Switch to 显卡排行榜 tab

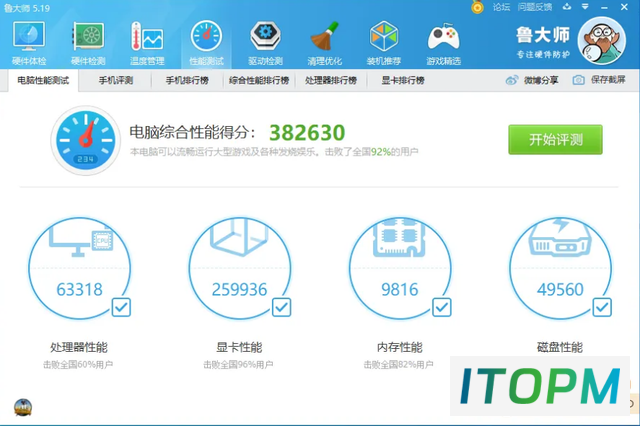(403, 80)
